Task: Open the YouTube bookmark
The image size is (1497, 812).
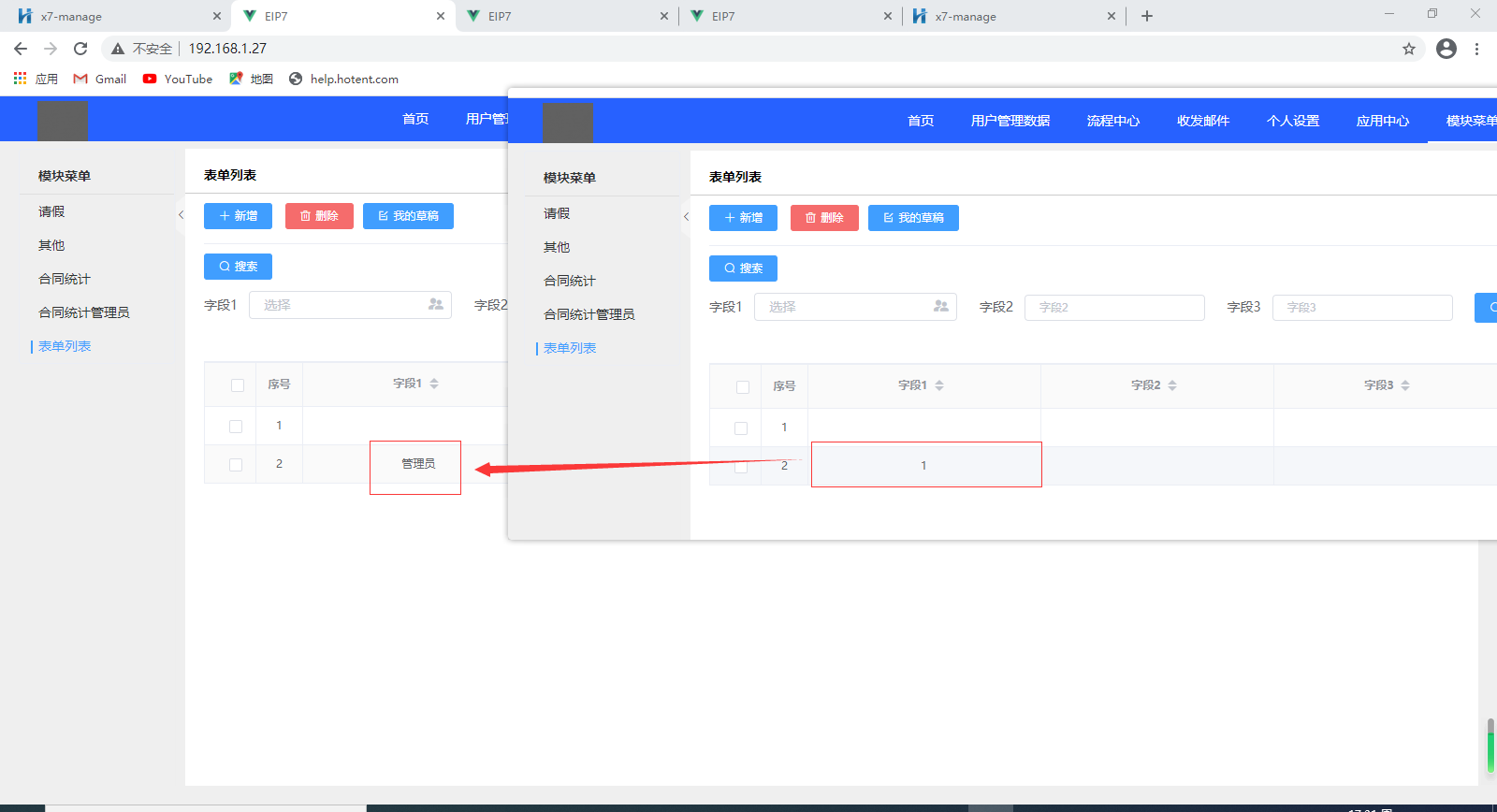Action: pyautogui.click(x=178, y=80)
